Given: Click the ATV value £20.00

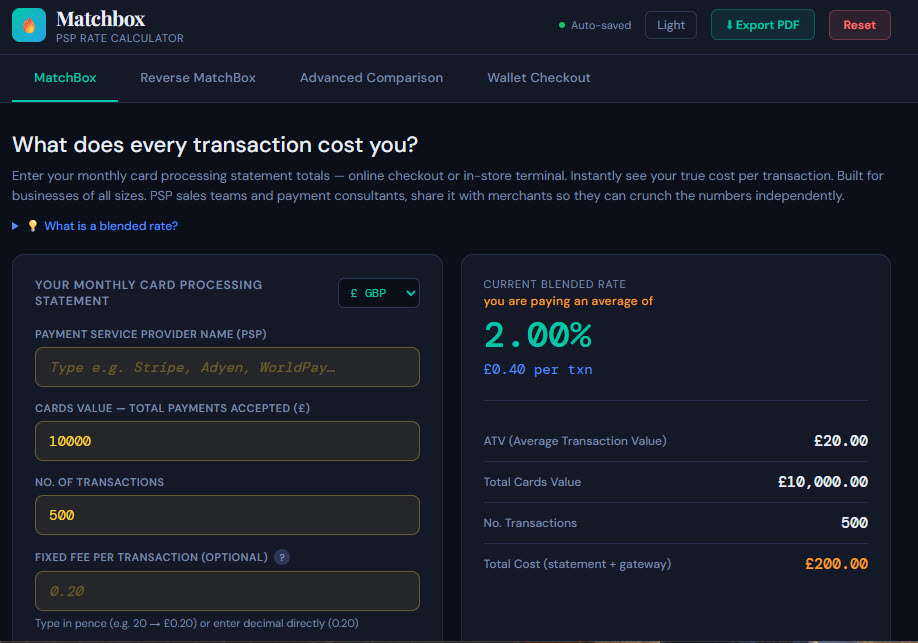Looking at the screenshot, I should [841, 441].
